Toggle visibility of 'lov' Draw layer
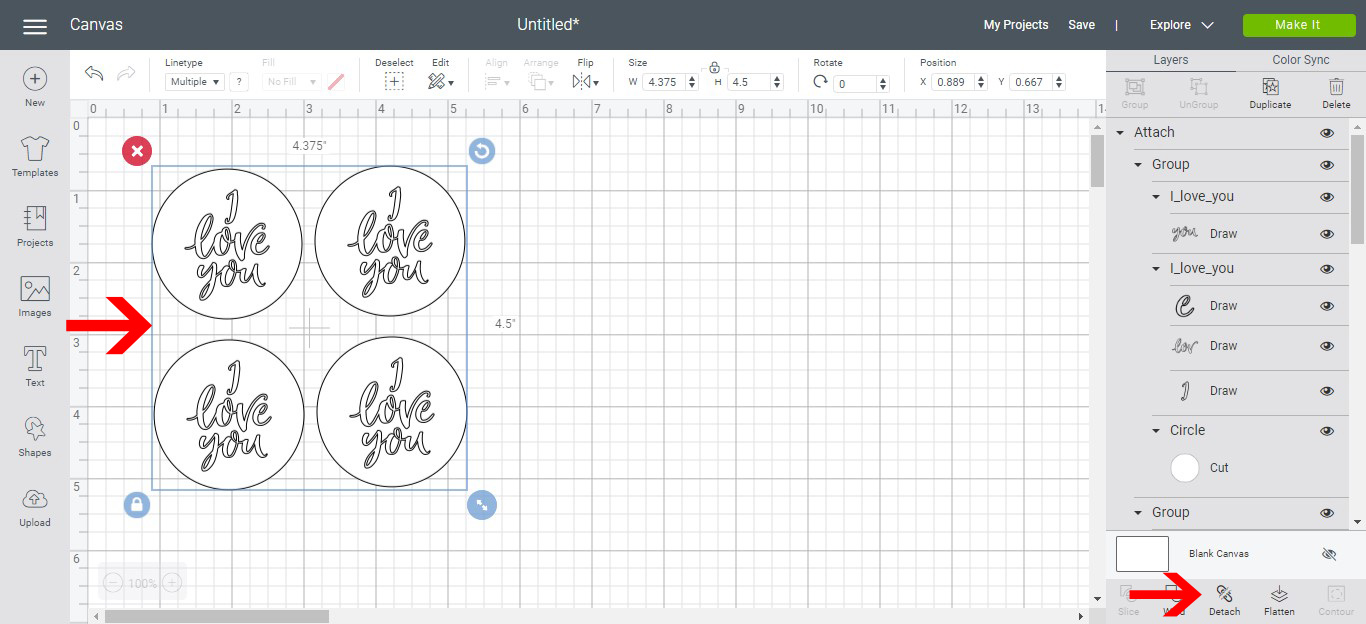This screenshot has width=1366, height=624. click(x=1327, y=346)
